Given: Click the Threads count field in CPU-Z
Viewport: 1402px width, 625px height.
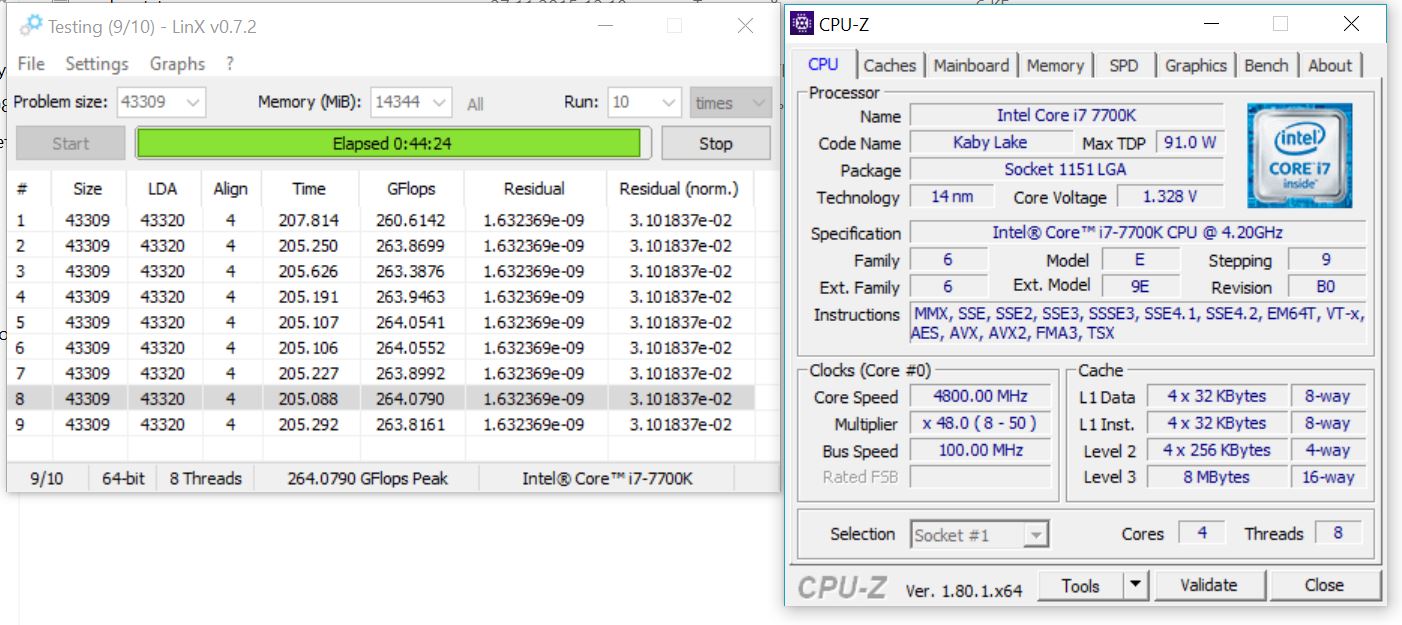Looking at the screenshot, I should coord(1338,533).
